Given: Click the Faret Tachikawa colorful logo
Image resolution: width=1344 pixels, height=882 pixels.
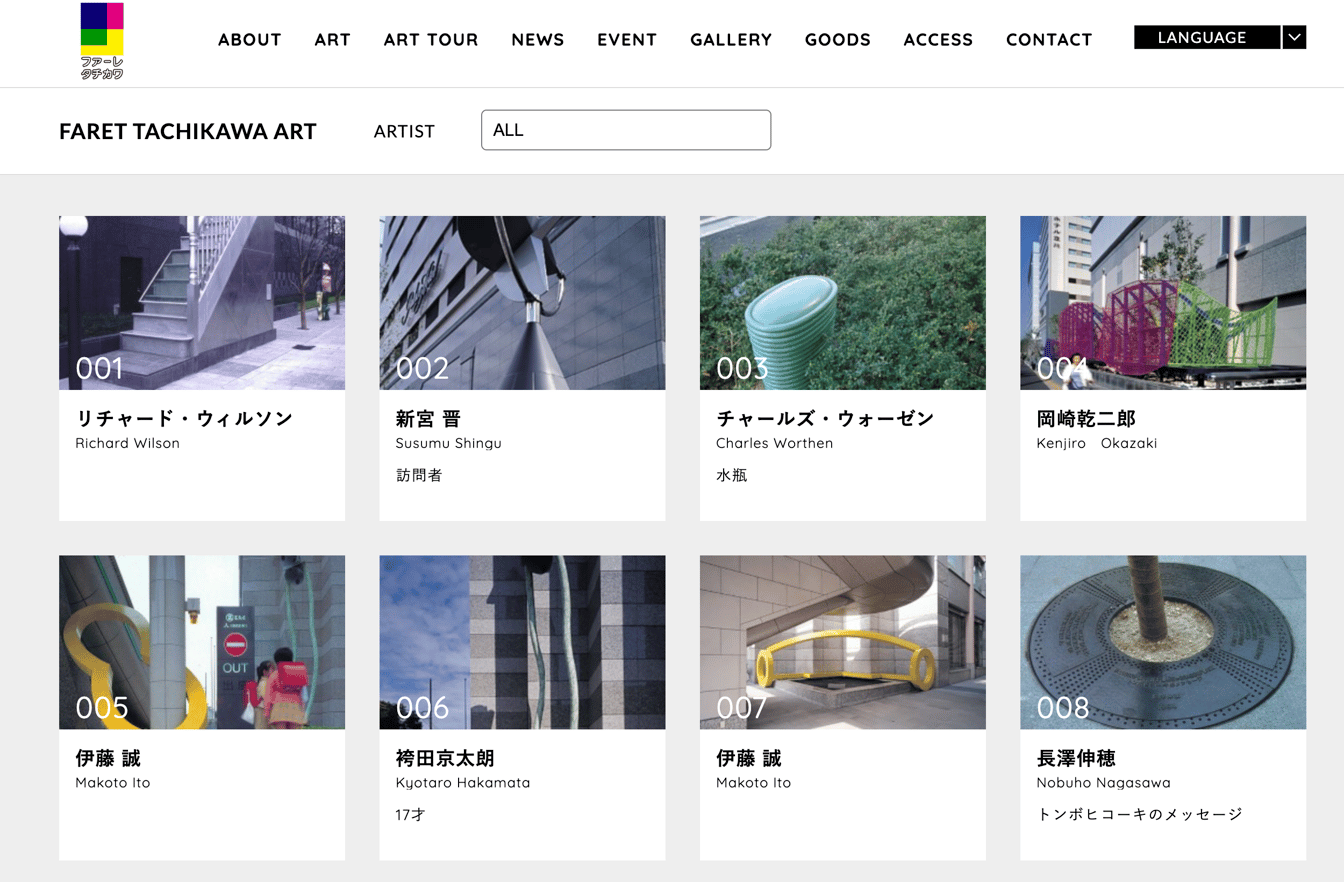Looking at the screenshot, I should coord(102,40).
